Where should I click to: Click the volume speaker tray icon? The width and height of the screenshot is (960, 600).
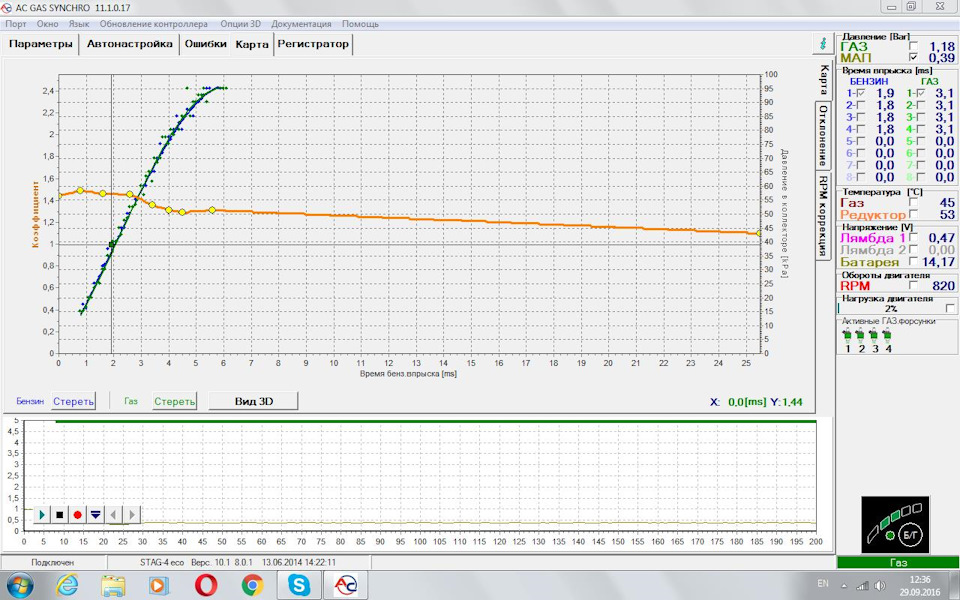[x=880, y=586]
